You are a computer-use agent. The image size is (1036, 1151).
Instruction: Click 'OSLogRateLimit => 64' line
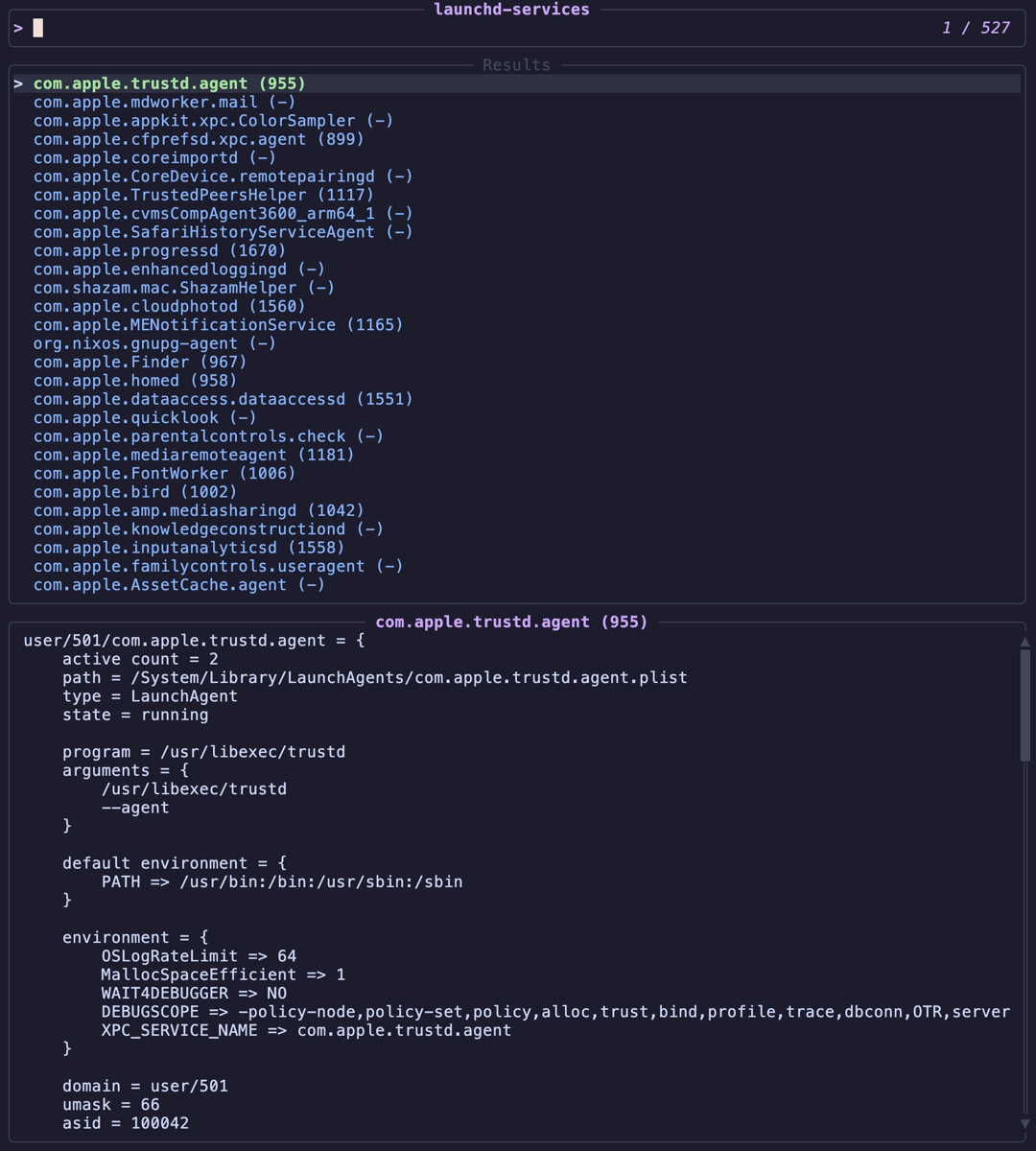(x=199, y=956)
